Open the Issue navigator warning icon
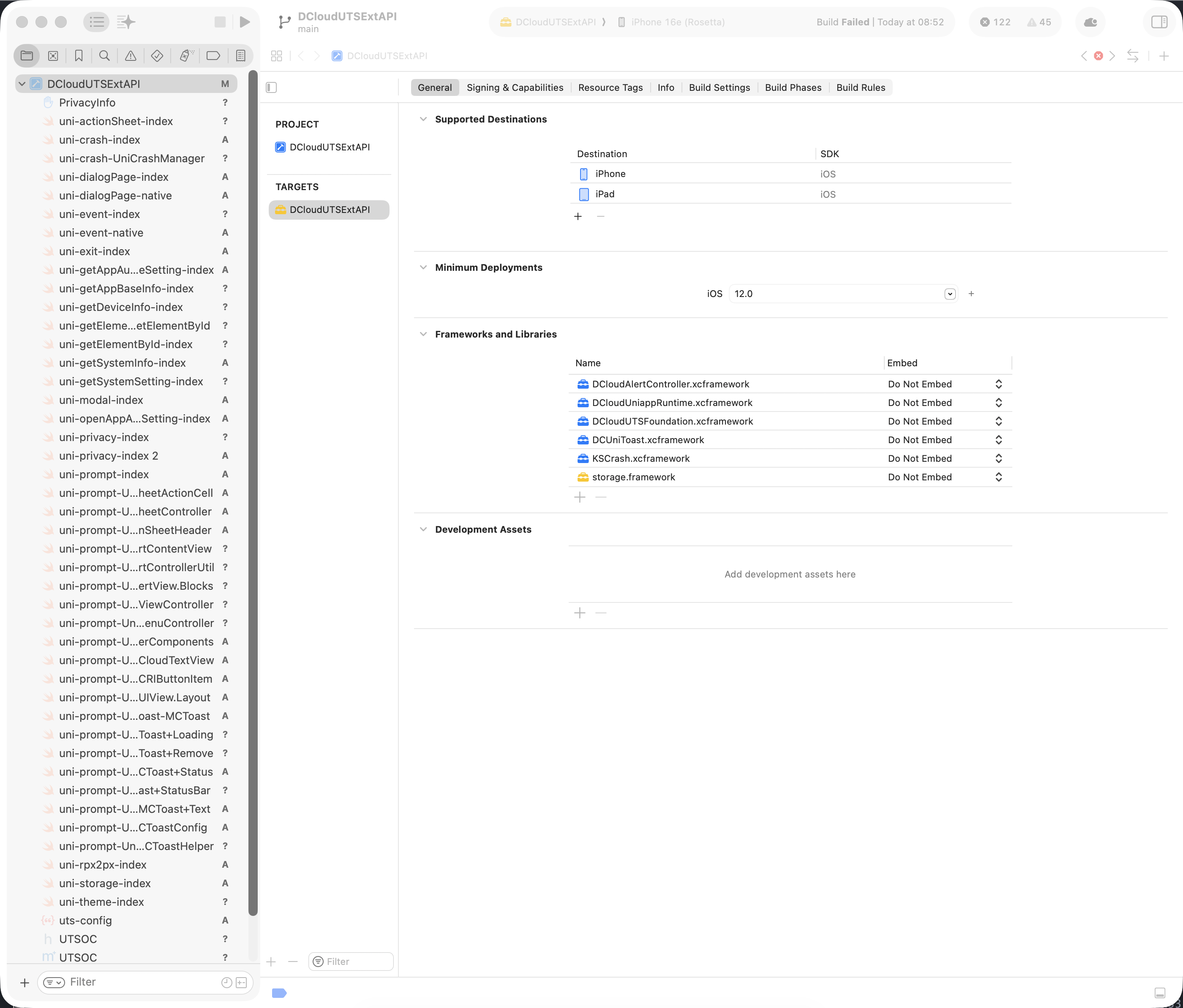The height and width of the screenshot is (1008, 1183). 131,55
